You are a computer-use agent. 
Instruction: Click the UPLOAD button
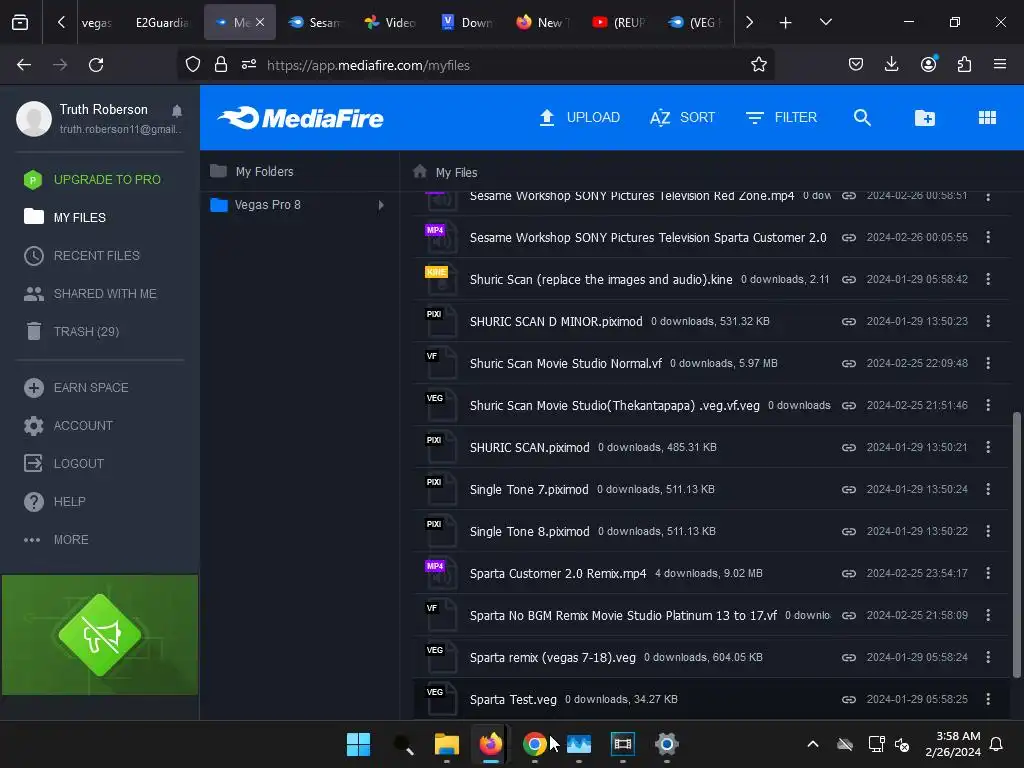point(579,118)
